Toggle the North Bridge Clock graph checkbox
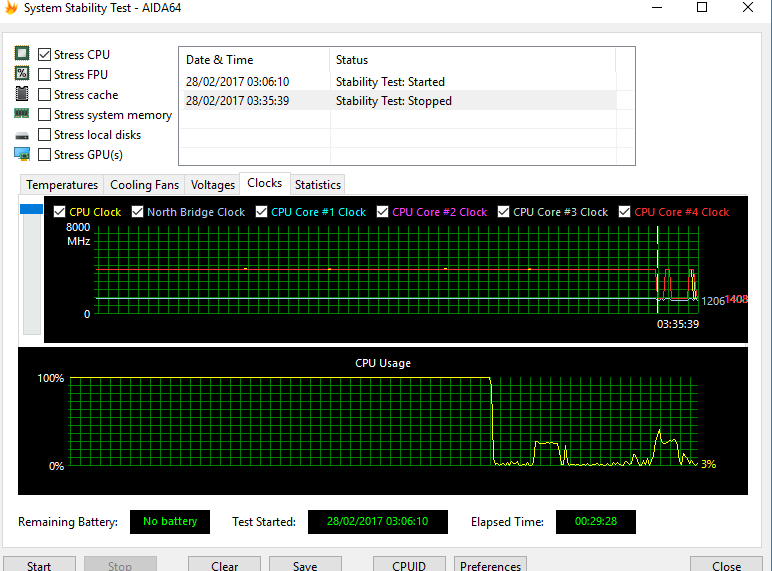Screen dimensions: 772x571 (137, 212)
